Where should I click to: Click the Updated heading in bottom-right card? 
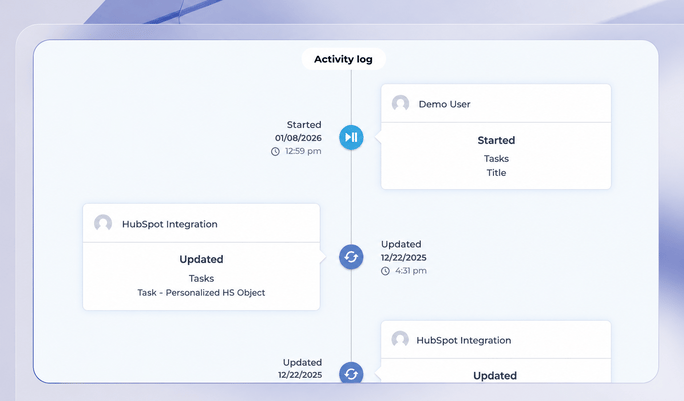click(x=495, y=376)
